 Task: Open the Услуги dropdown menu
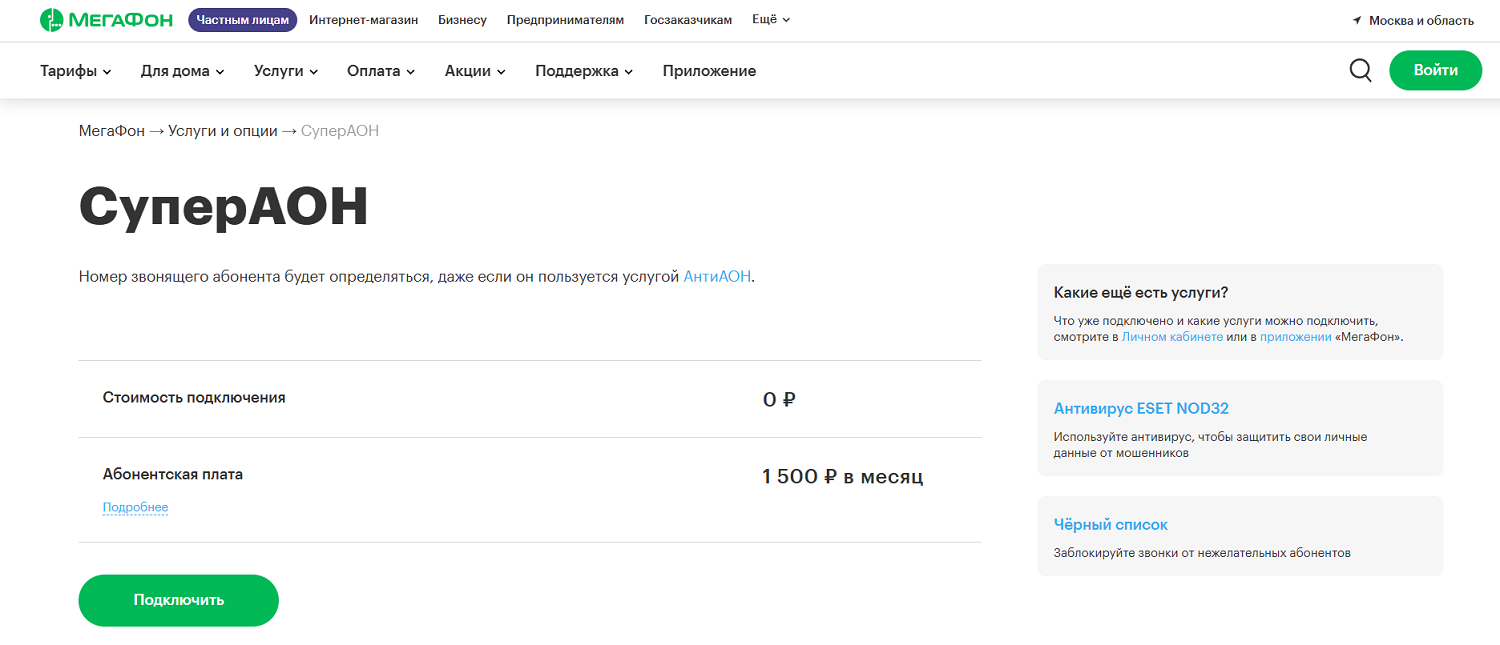point(286,71)
